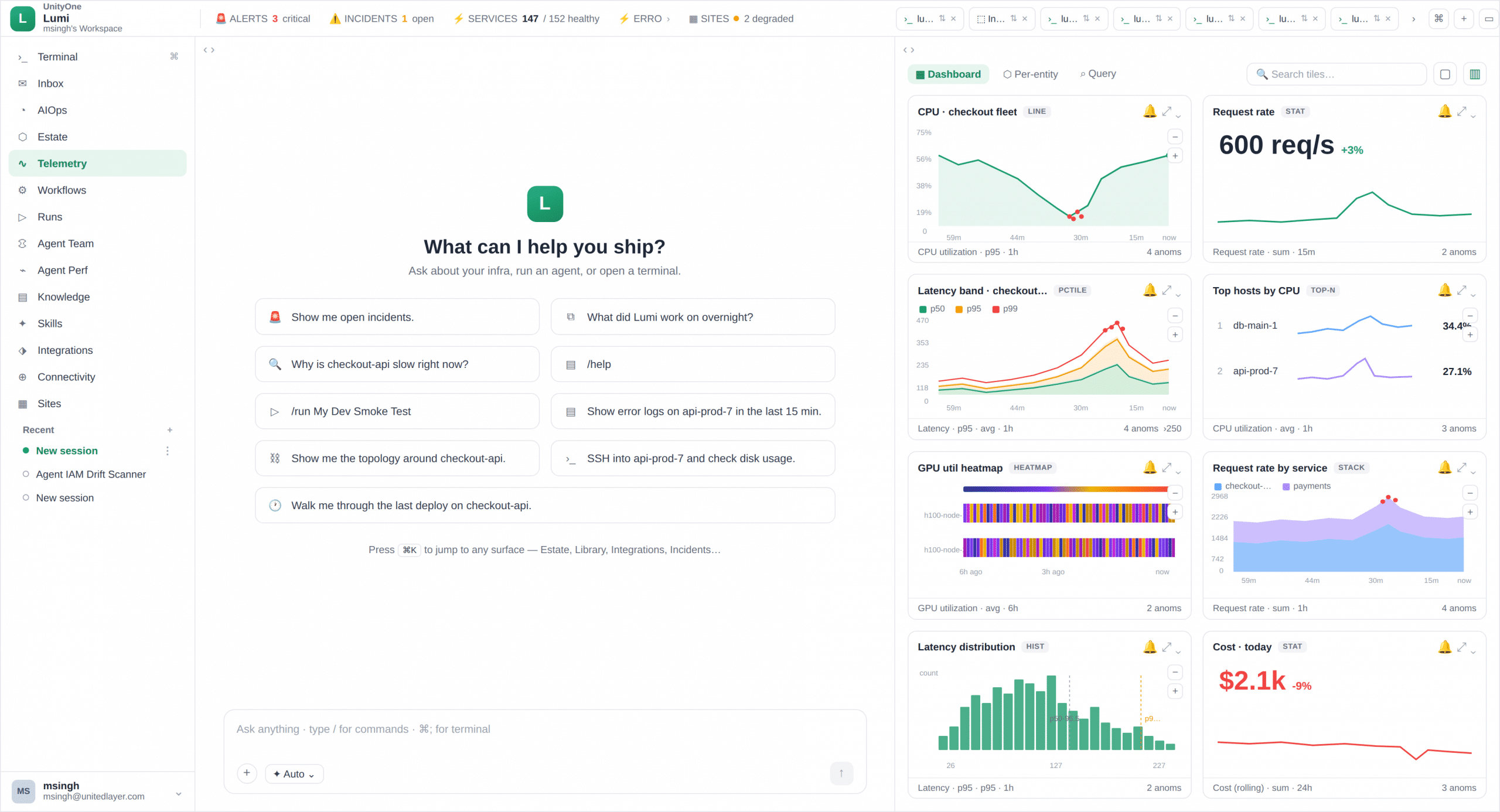
Task: Toggle alert bell on Latency band tile
Action: [1150, 290]
